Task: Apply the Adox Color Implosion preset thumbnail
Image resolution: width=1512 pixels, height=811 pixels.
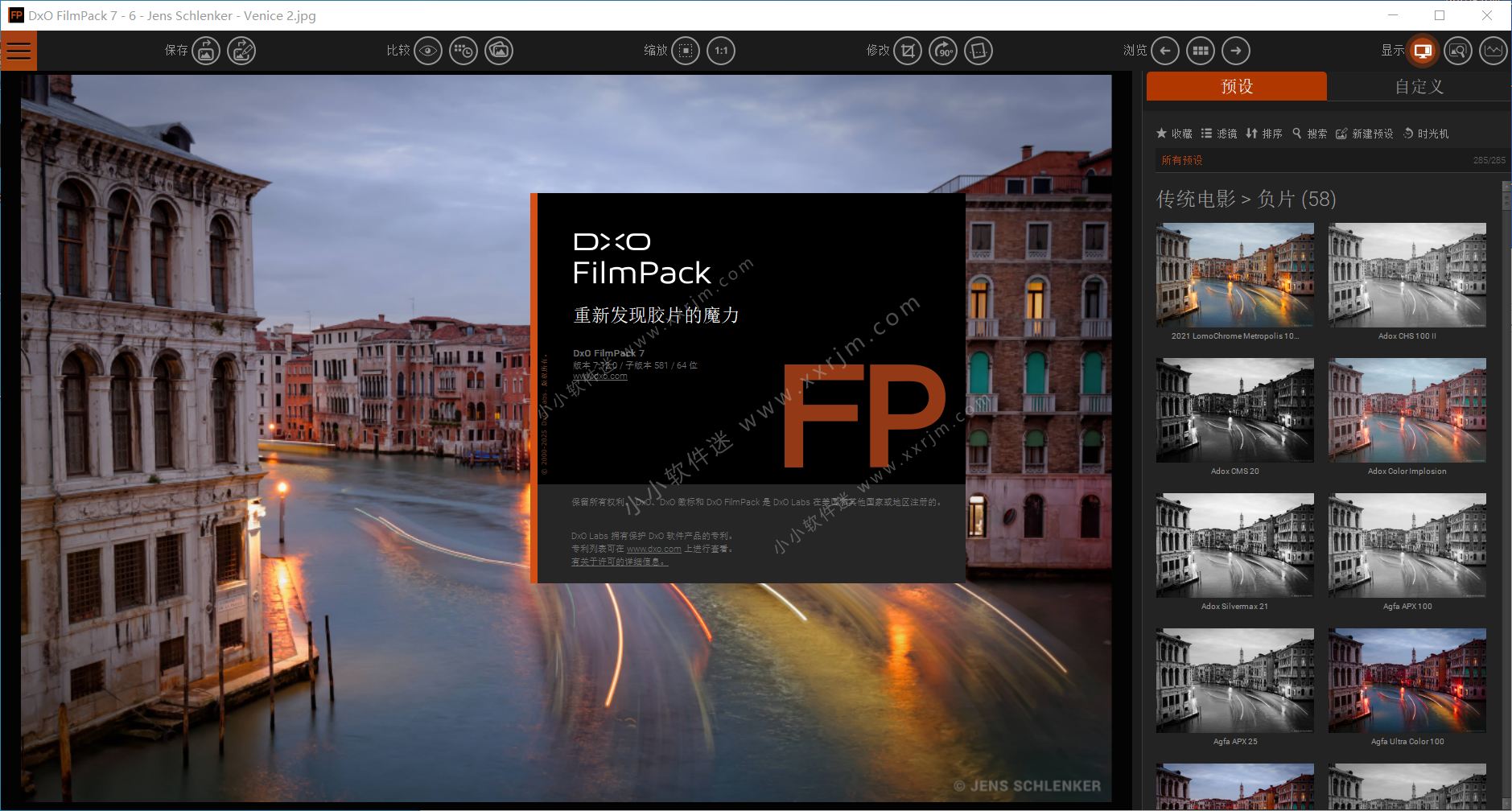Action: 1407,411
